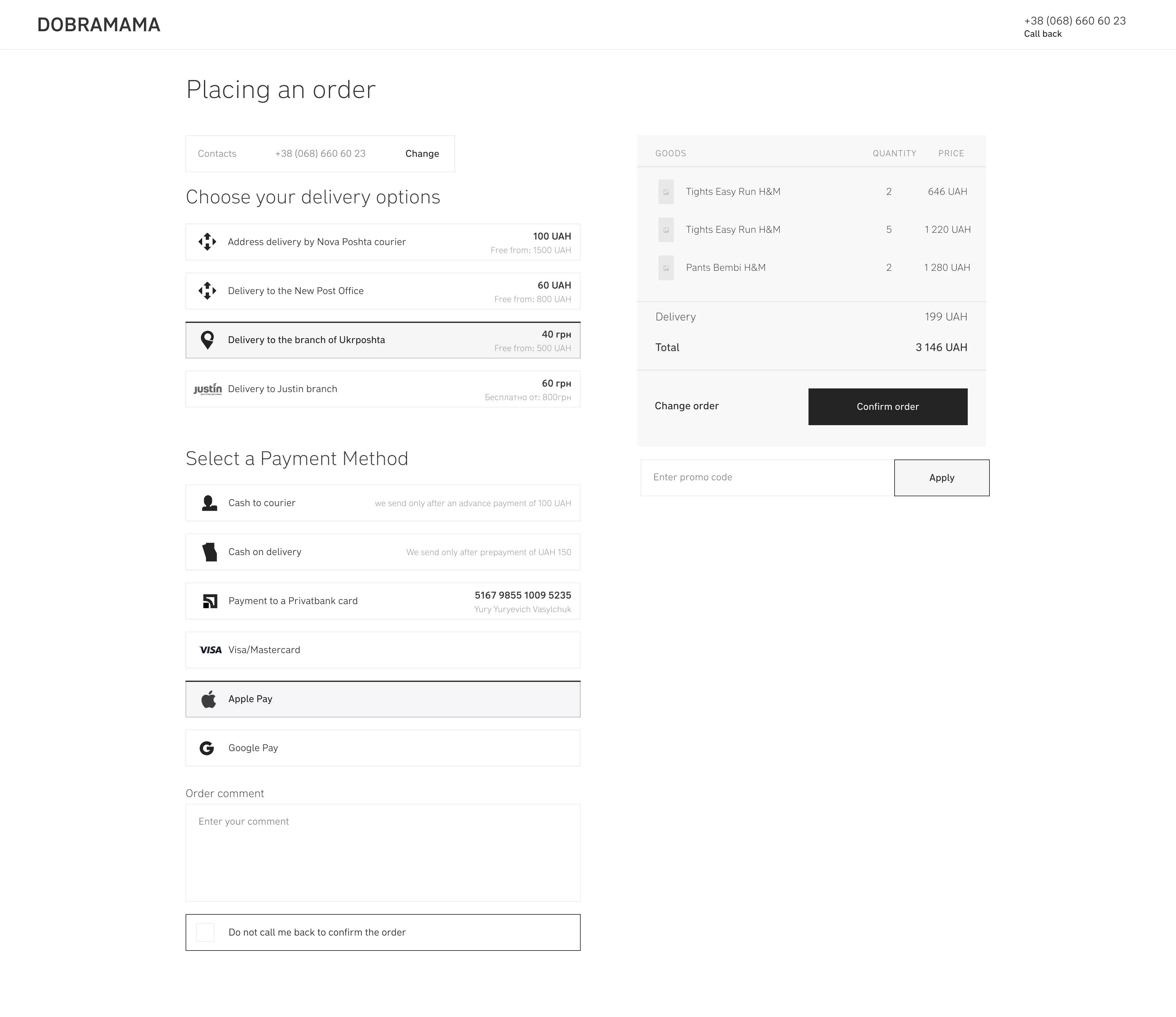Tick the 'Do not call me back' checkbox
Image resolution: width=1176 pixels, height=1017 pixels.
[205, 932]
